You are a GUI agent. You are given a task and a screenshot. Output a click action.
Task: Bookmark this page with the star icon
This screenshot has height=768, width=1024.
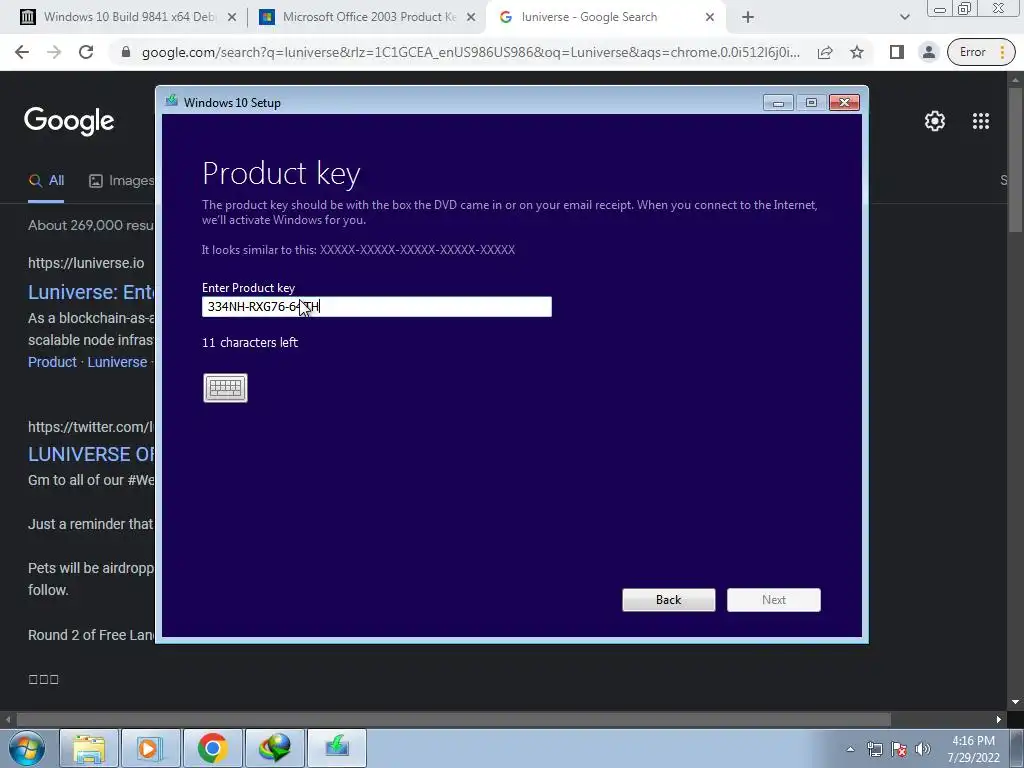click(x=857, y=52)
